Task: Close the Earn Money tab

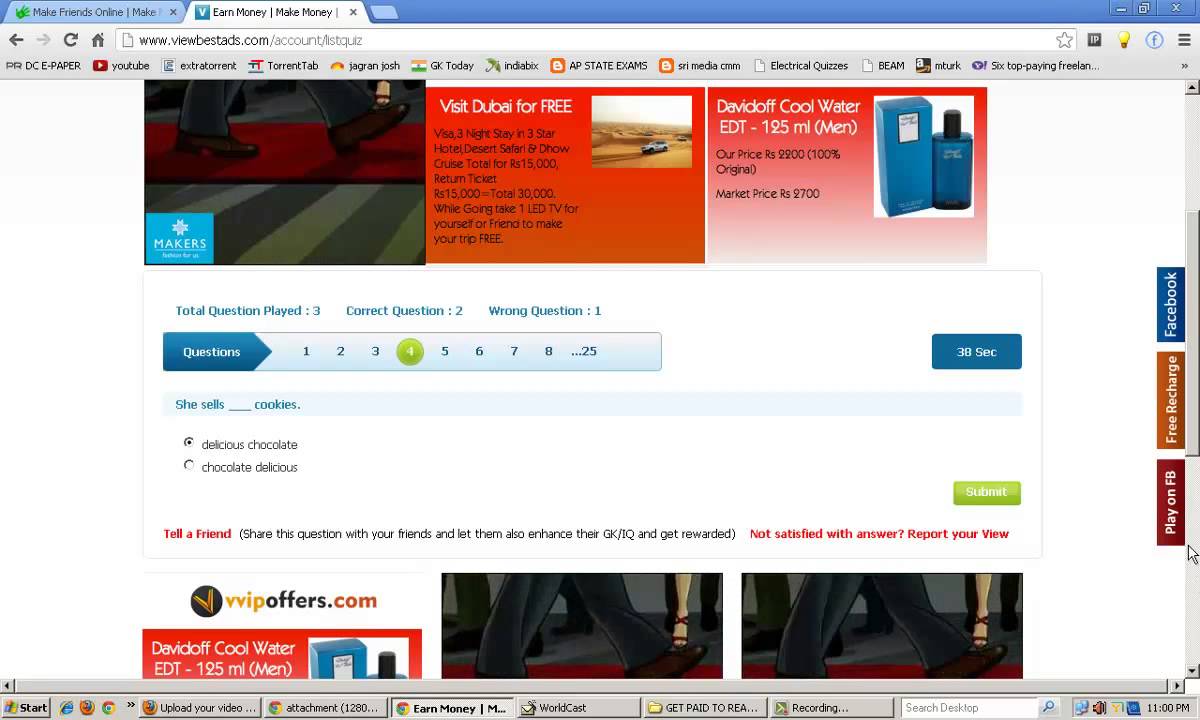Action: pos(351,12)
